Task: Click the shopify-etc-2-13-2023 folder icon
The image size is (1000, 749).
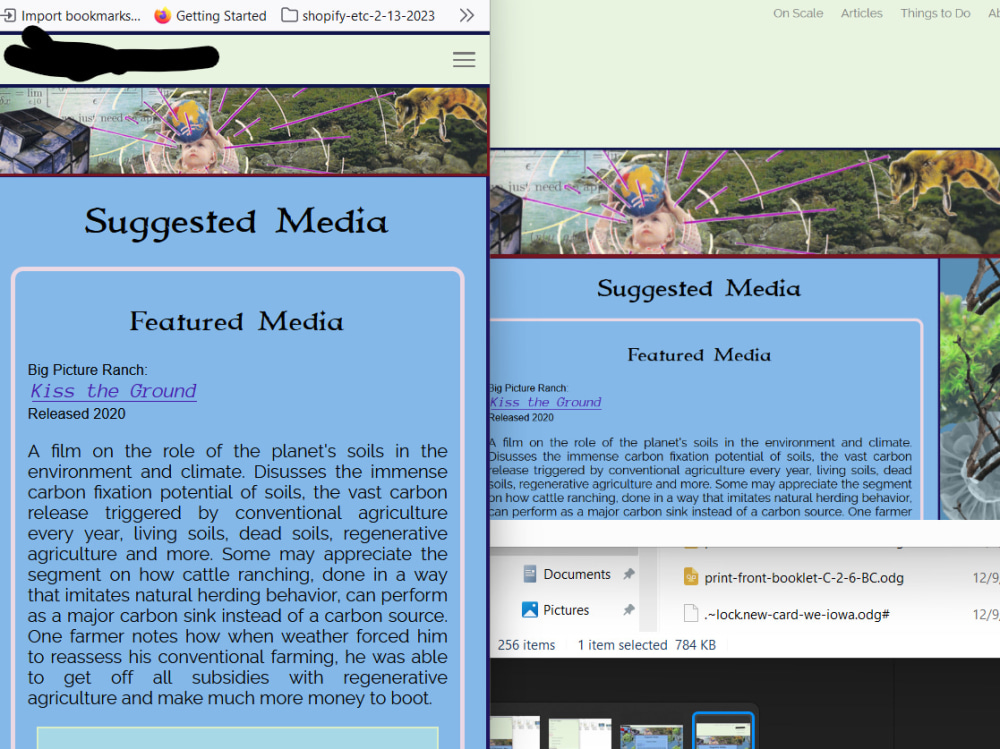Action: tap(290, 15)
